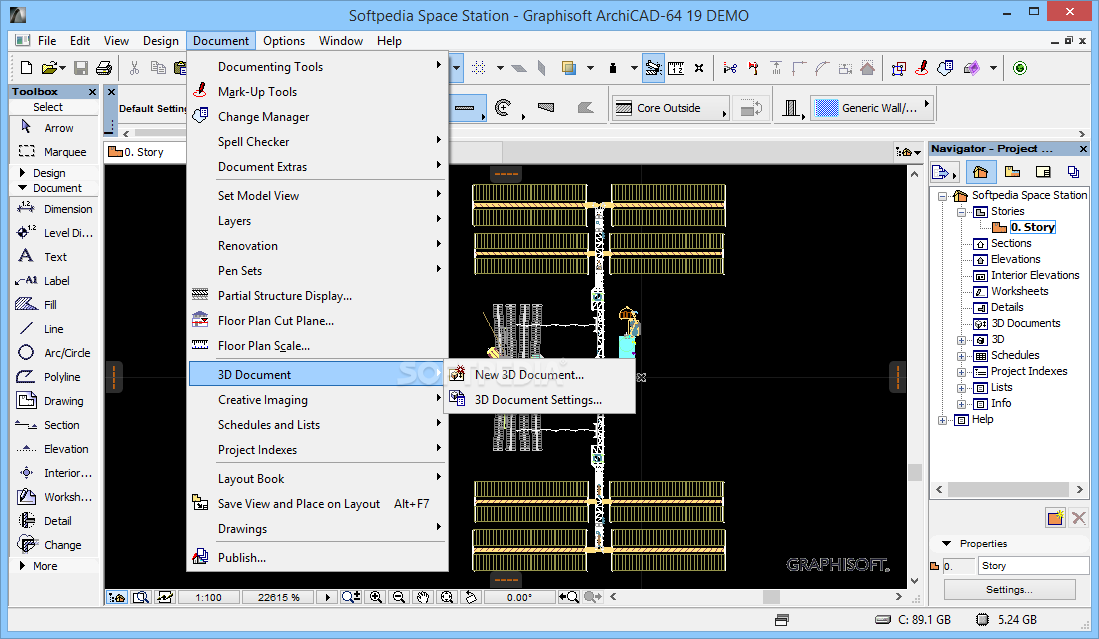Click the Story name field in Properties
Viewport: 1099px width, 639px height.
(1033, 565)
